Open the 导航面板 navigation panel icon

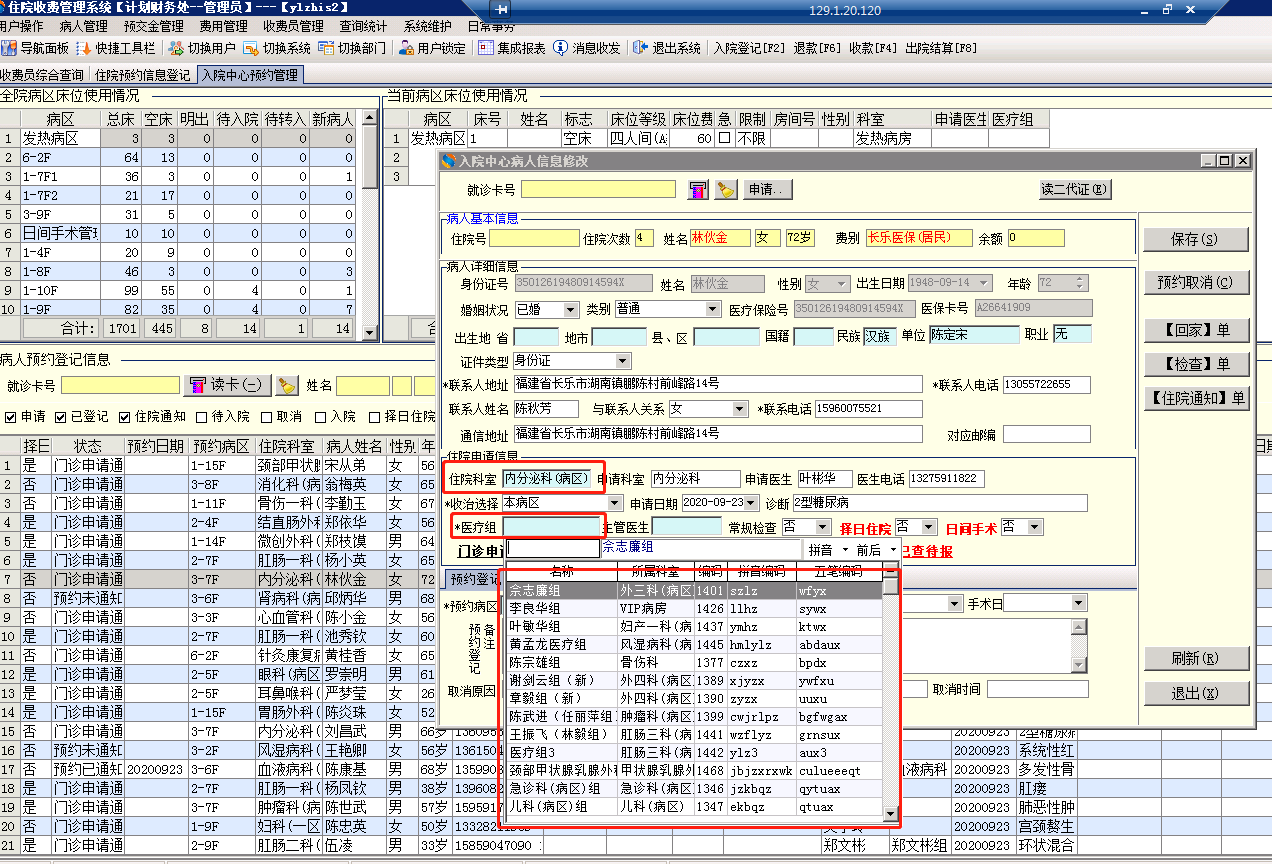[x=10, y=48]
